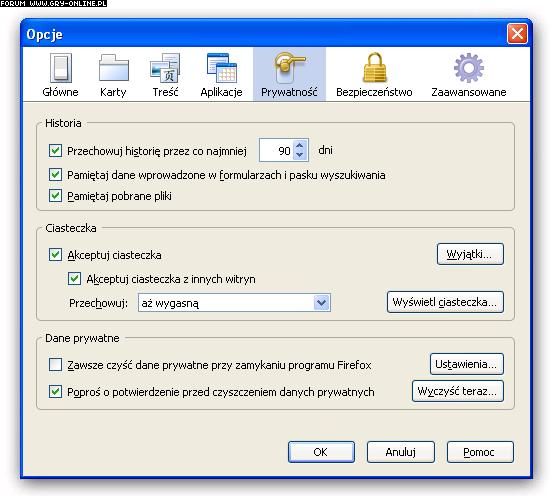Confirm the options with OK
The width and height of the screenshot is (553, 496).
click(x=321, y=452)
